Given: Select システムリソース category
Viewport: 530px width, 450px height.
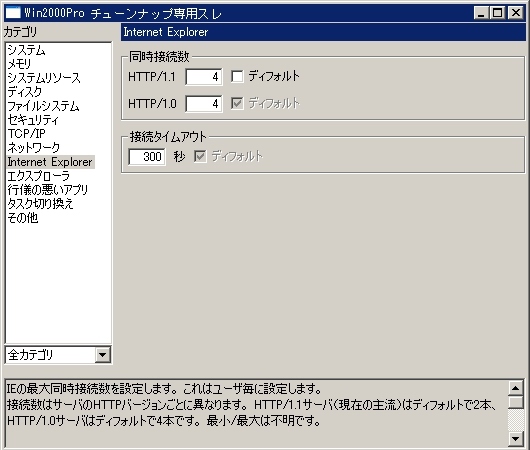Looking at the screenshot, I should [44, 78].
